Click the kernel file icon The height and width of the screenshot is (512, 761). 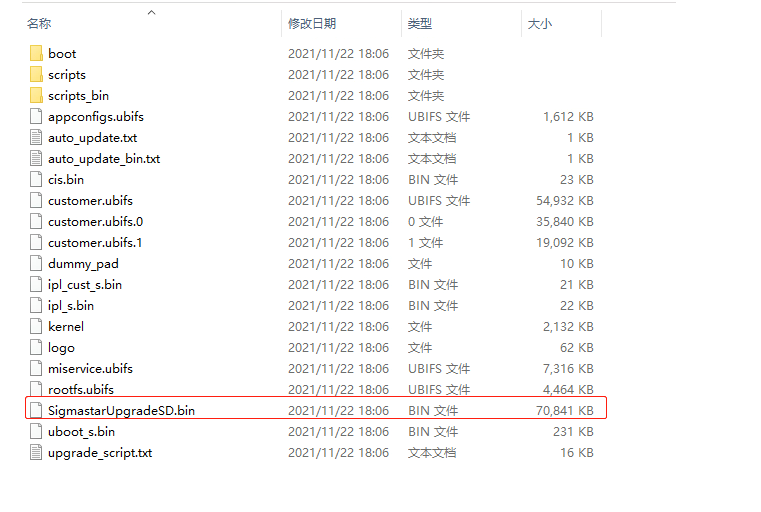(x=36, y=327)
